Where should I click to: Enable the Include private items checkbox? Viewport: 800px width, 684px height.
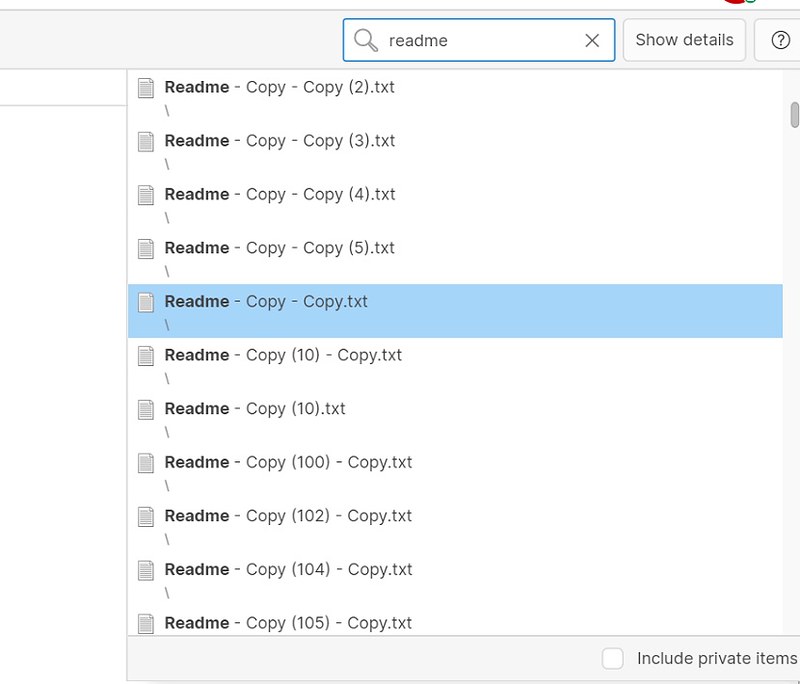point(612,658)
